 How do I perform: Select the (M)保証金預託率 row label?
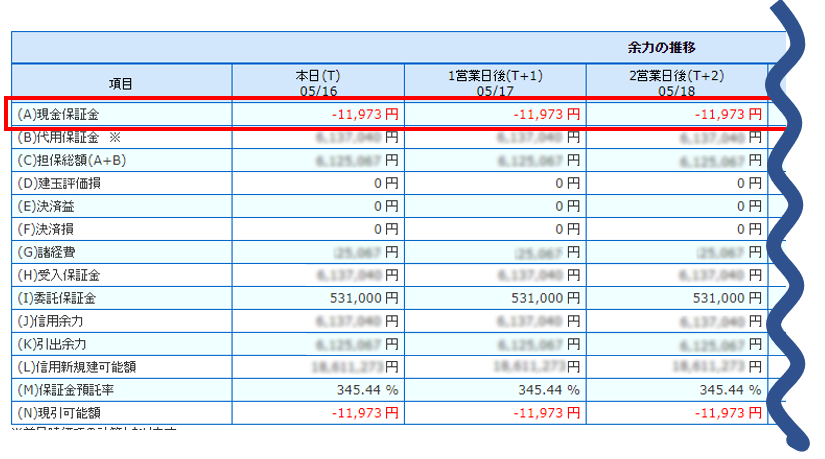(71, 389)
